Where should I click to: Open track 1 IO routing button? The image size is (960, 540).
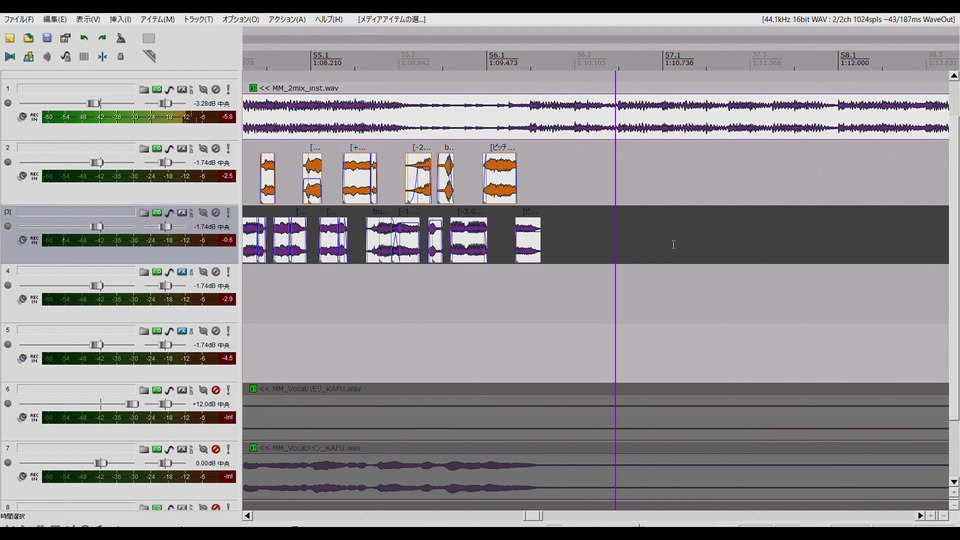[x=157, y=89]
